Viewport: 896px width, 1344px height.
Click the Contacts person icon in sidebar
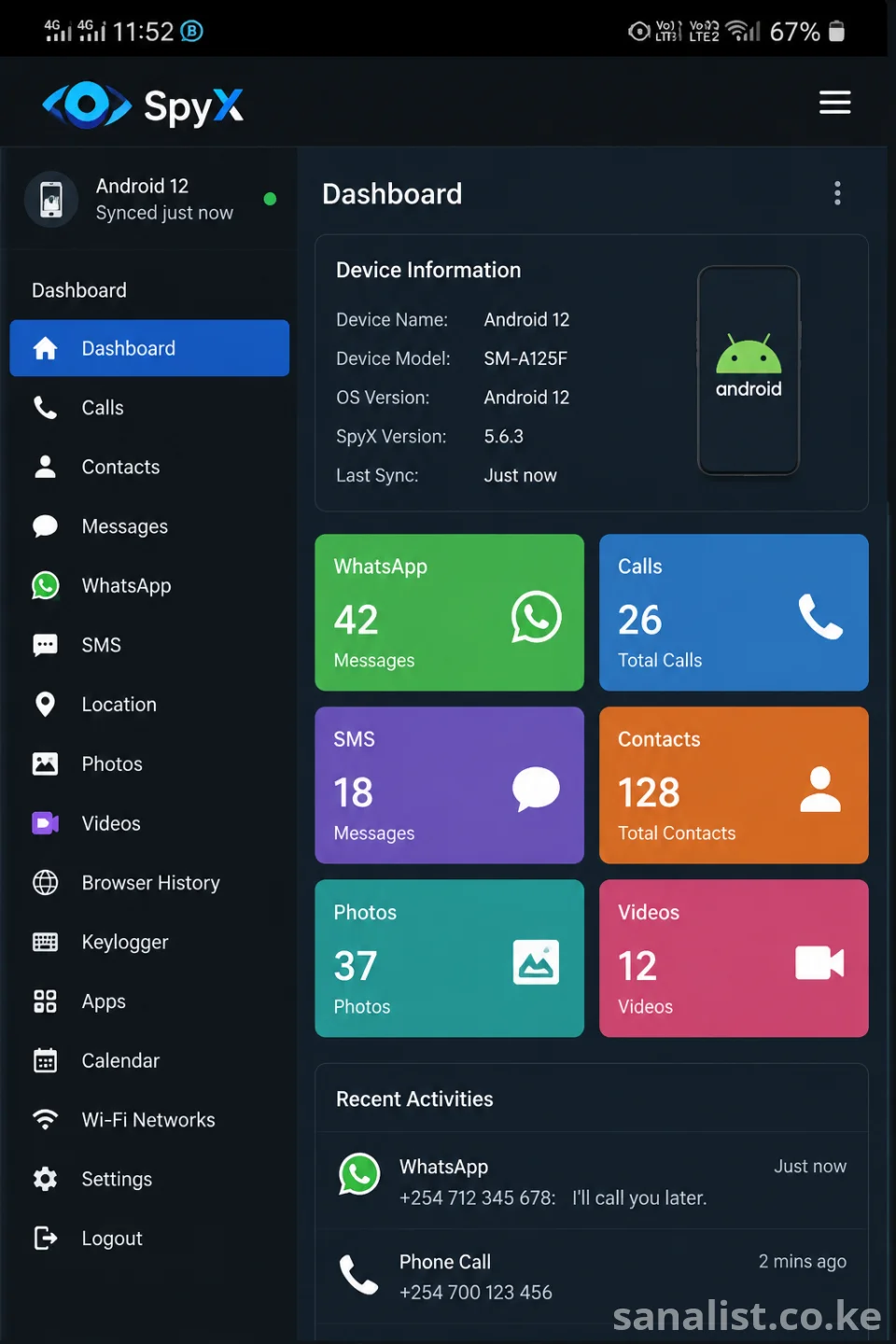coord(45,467)
